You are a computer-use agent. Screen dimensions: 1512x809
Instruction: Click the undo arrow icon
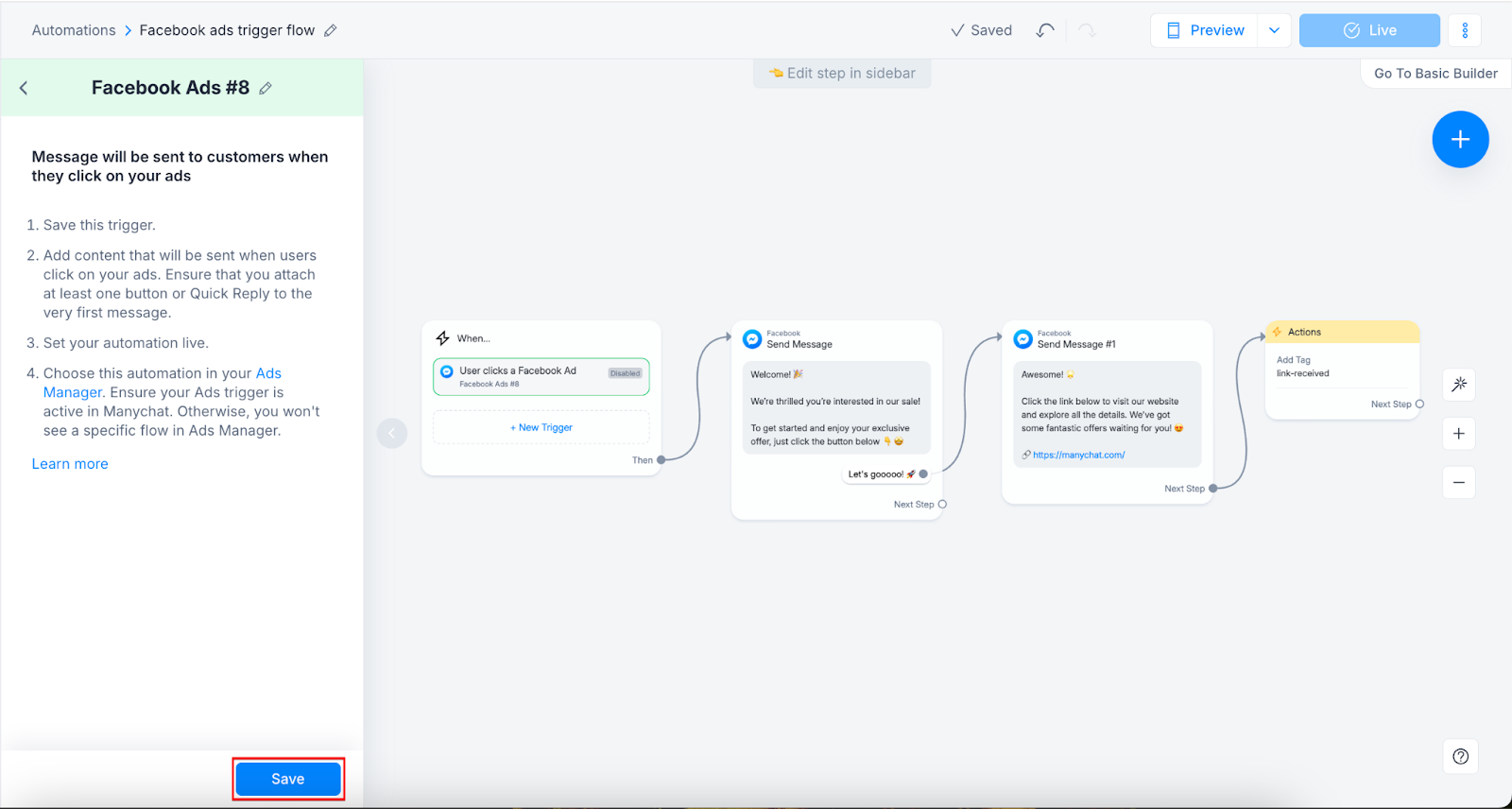1044,30
